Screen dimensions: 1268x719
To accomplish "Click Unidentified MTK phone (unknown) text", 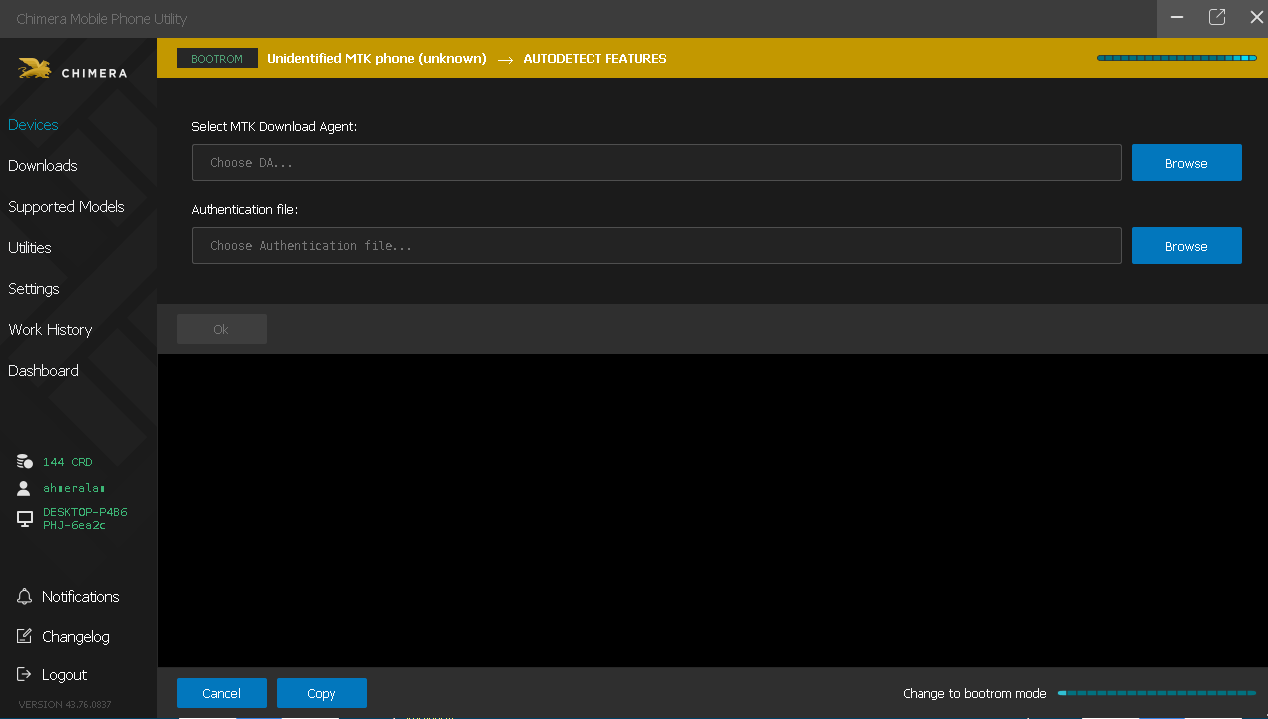I will pyautogui.click(x=377, y=59).
